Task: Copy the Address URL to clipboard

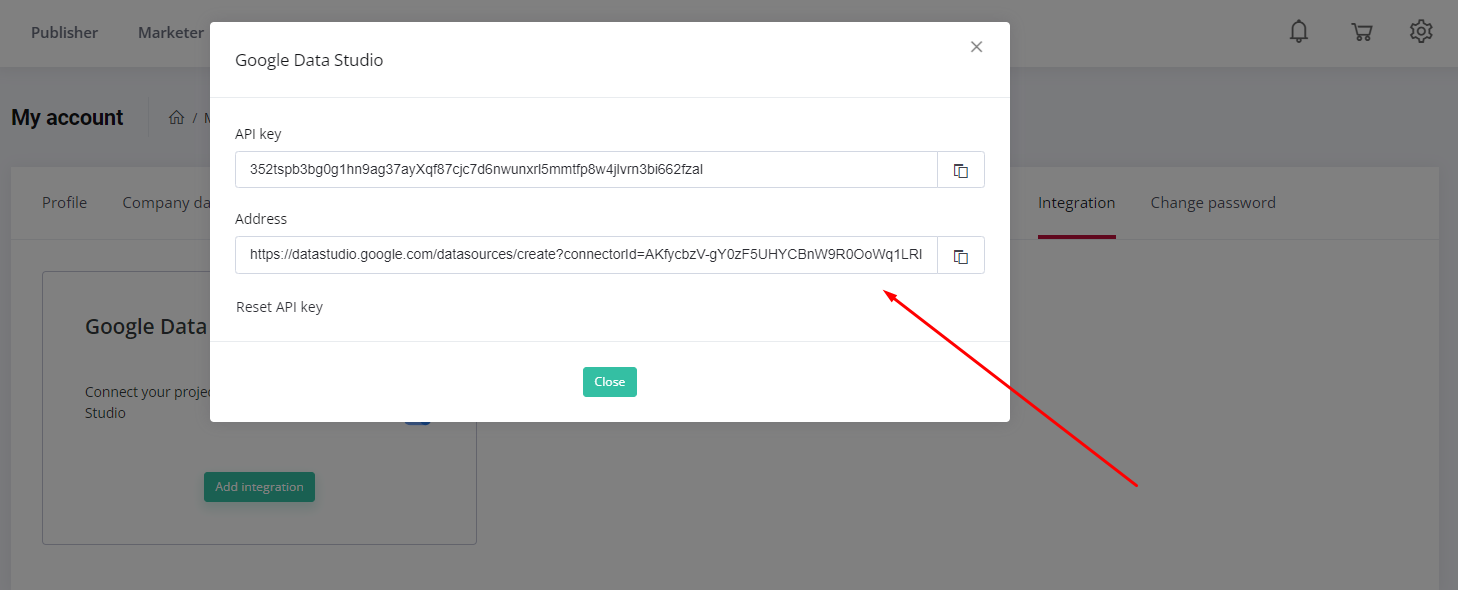Action: point(961,255)
